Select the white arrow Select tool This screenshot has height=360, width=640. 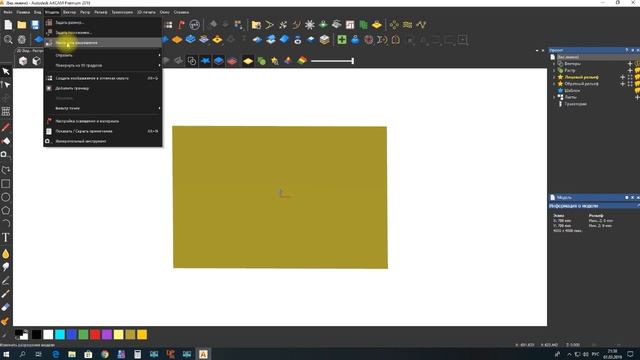click(x=6, y=71)
